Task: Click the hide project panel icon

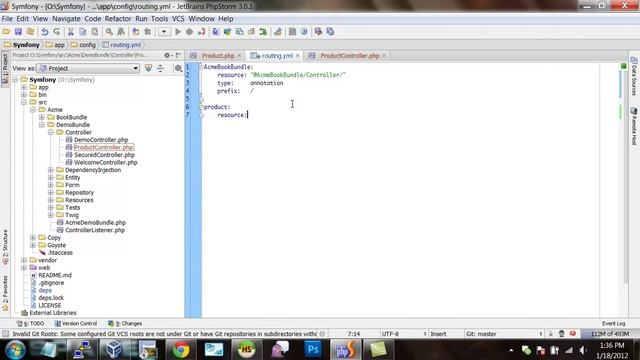Action: [x=178, y=55]
